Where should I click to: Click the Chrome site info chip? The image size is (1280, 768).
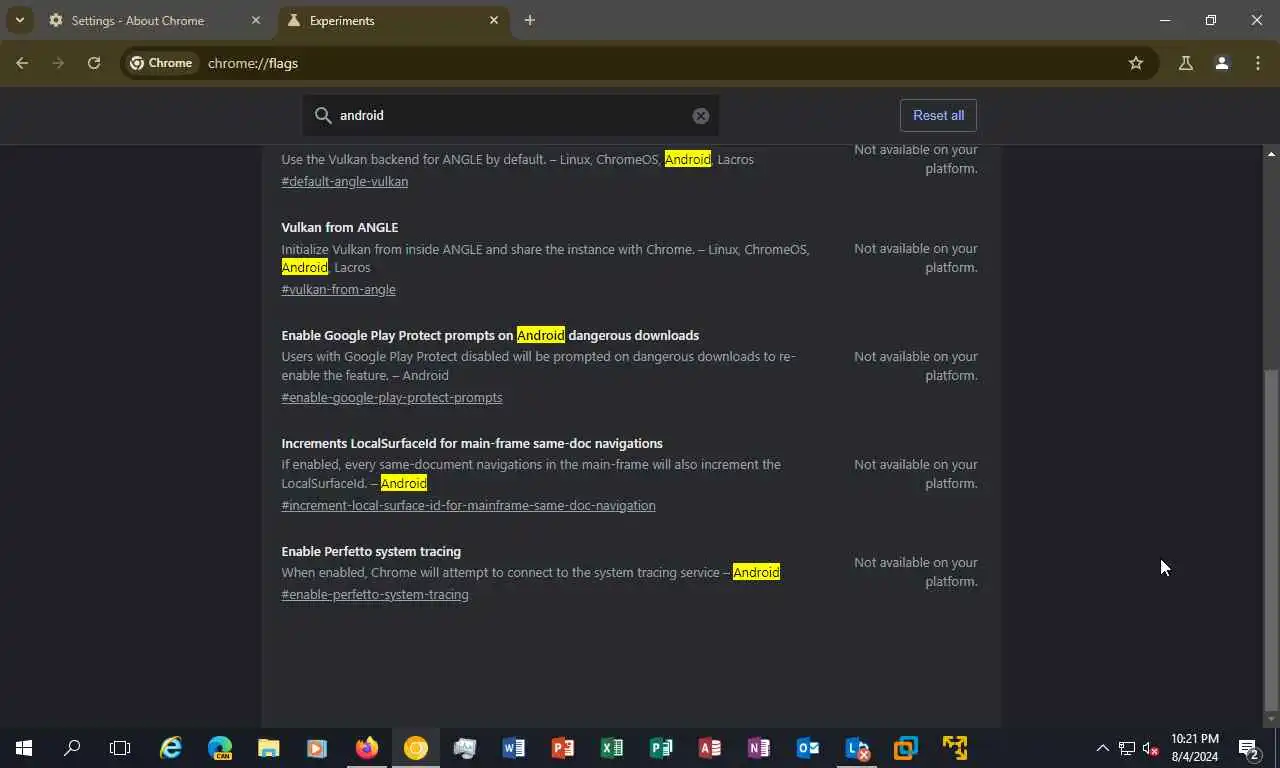(x=160, y=63)
